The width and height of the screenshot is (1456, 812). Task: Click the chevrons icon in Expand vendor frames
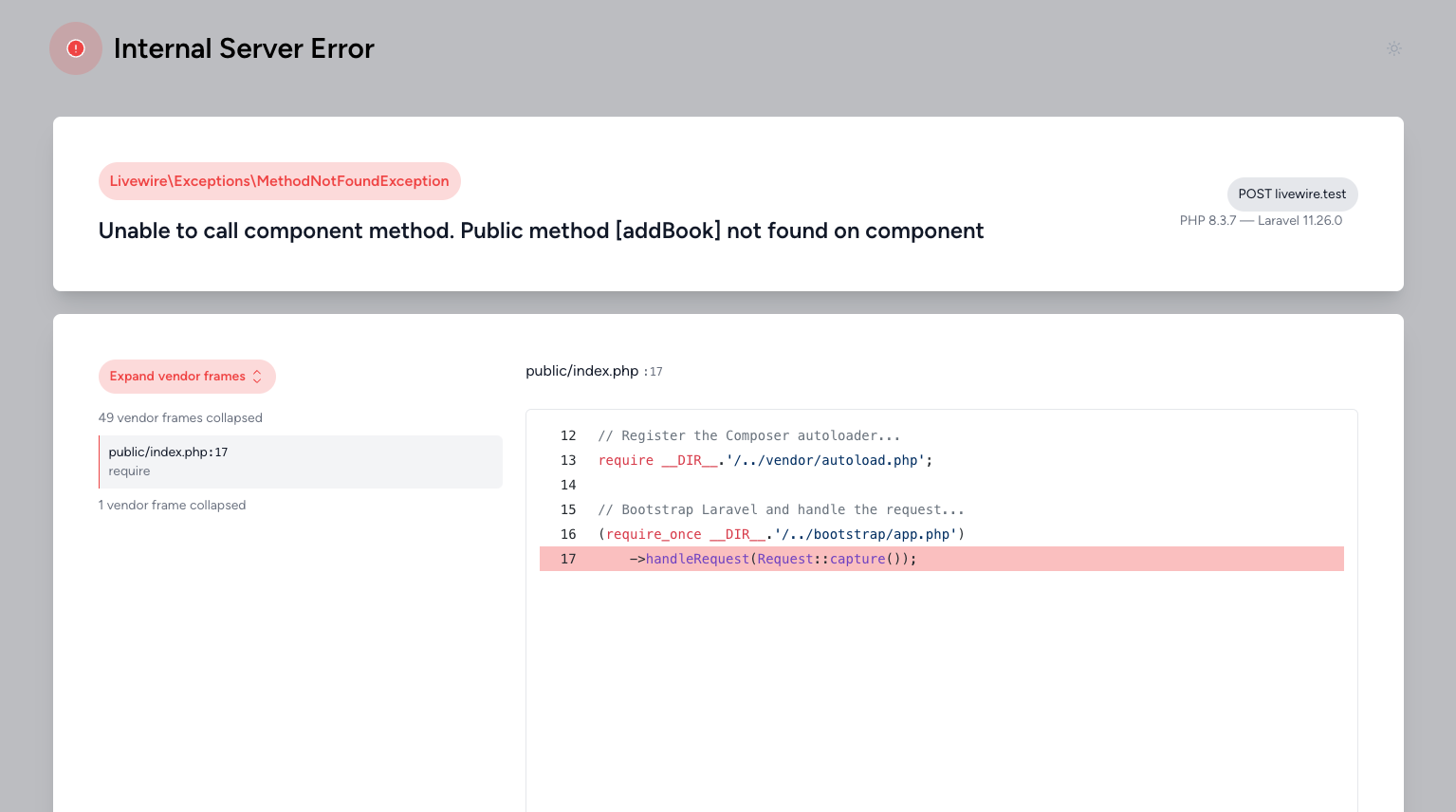pyautogui.click(x=257, y=377)
